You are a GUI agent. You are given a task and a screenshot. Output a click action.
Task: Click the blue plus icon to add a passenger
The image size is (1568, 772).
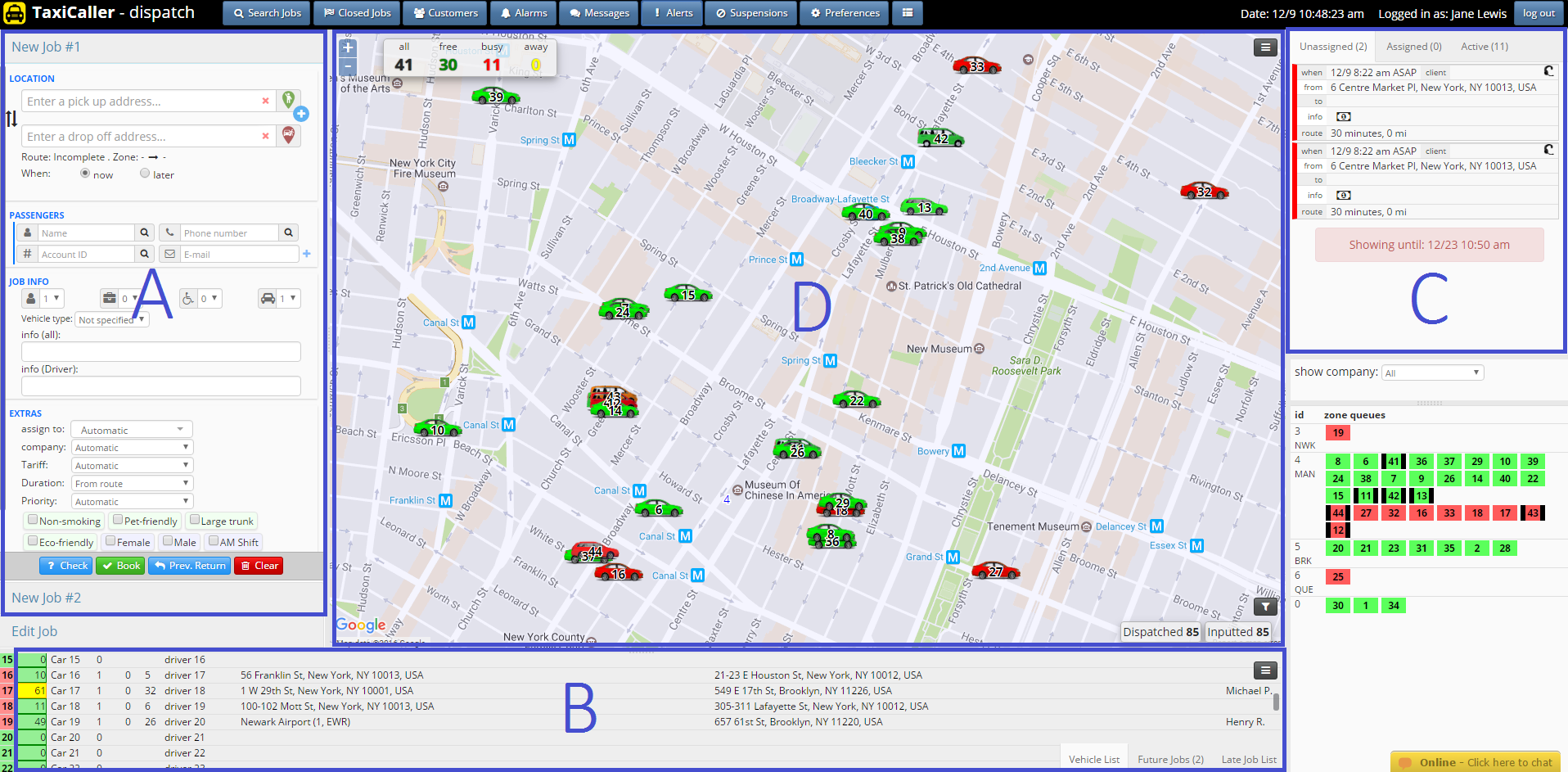pyautogui.click(x=307, y=254)
